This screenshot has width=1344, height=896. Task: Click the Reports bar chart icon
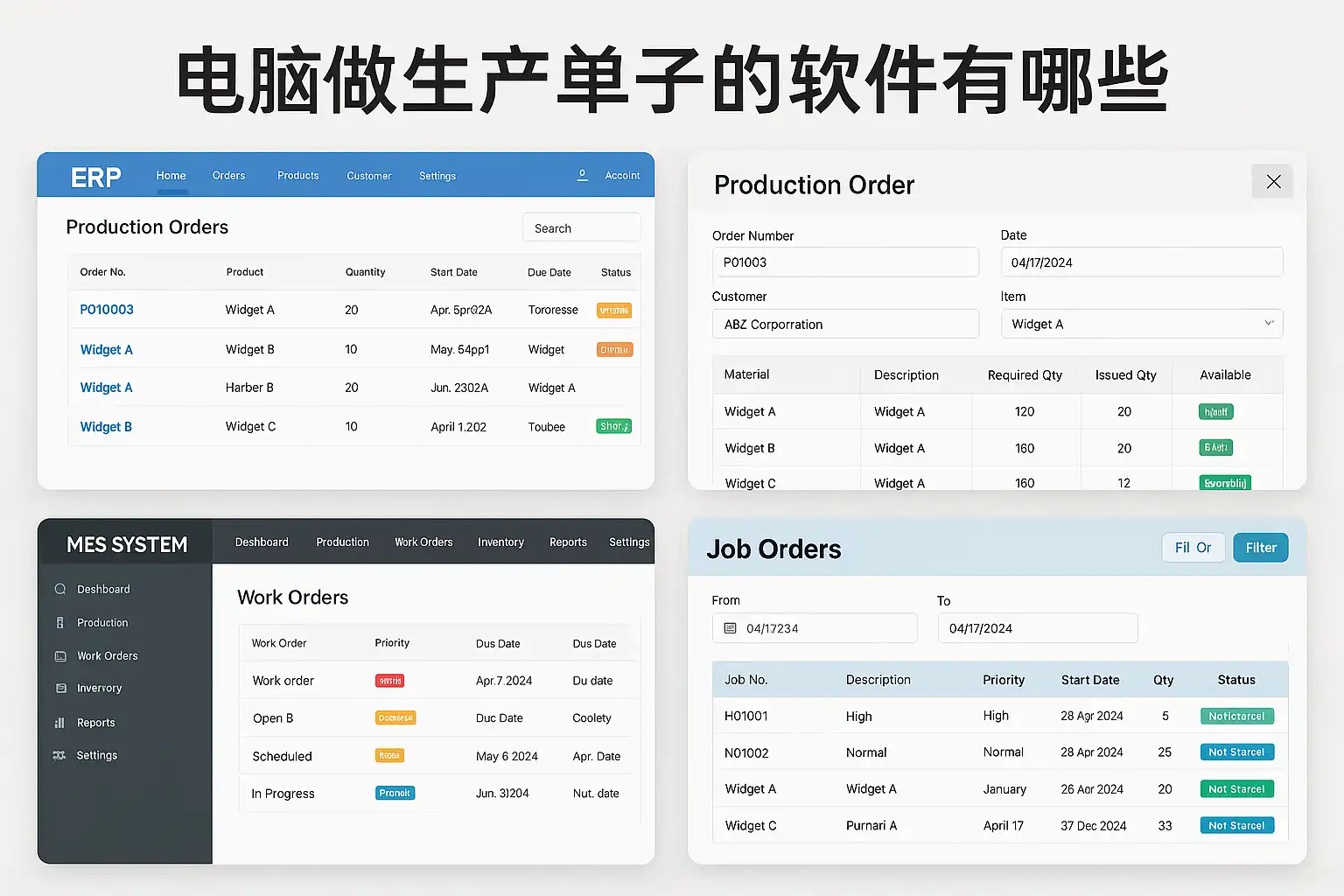click(x=60, y=723)
